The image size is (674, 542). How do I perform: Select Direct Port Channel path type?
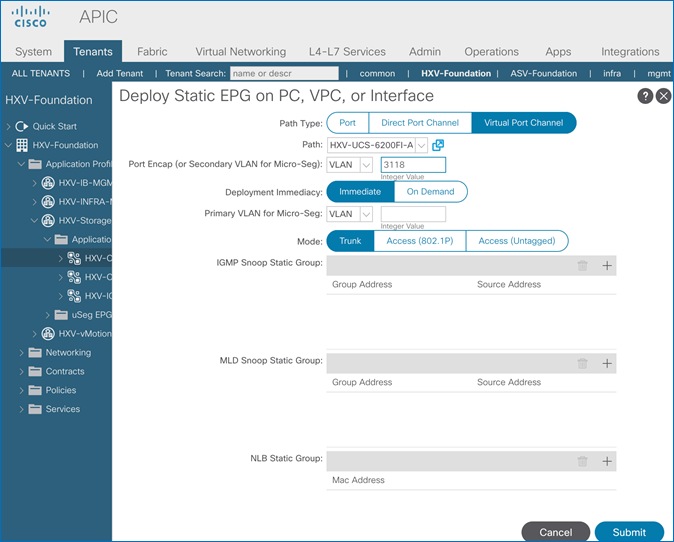420,123
